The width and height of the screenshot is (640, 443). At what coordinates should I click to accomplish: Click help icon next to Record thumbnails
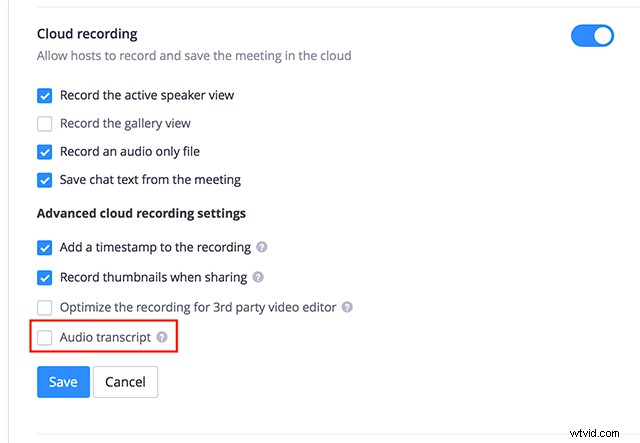[x=258, y=277]
